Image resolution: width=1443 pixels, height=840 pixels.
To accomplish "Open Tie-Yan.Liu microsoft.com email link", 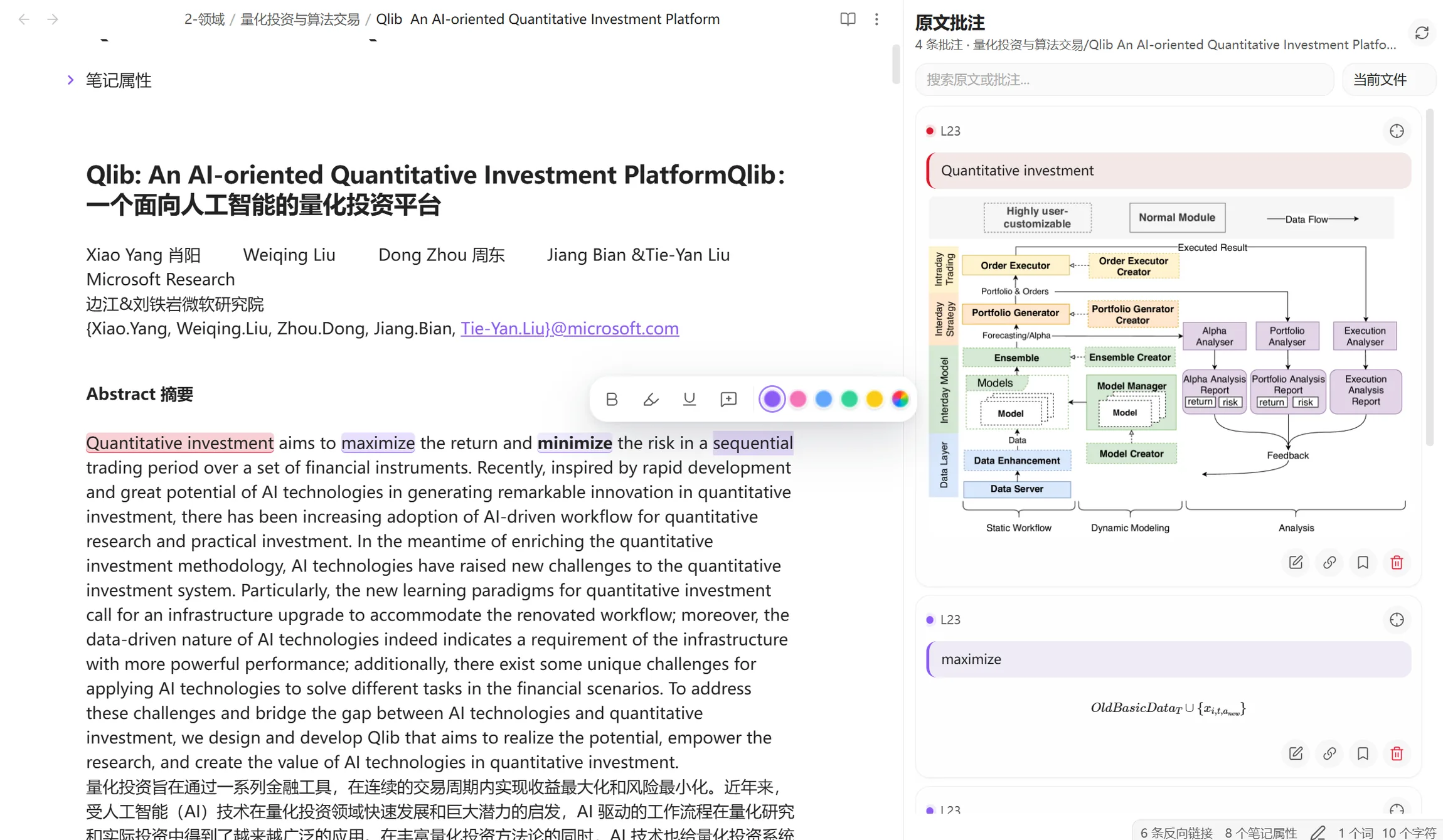I will click(570, 328).
